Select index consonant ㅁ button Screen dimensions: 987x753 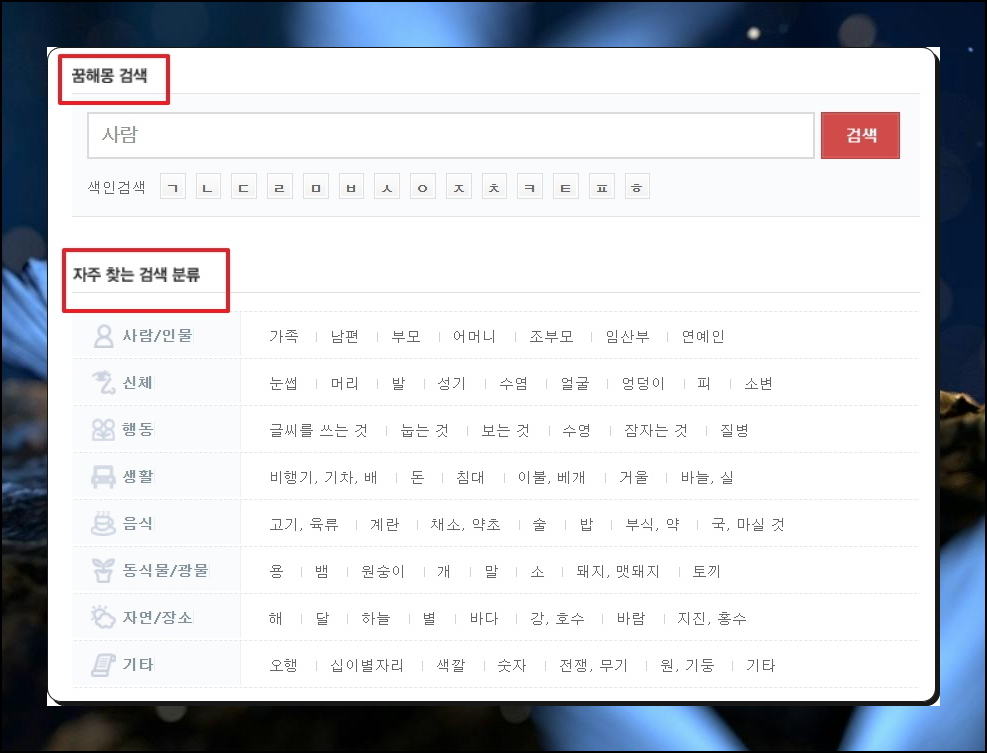pyautogui.click(x=316, y=187)
